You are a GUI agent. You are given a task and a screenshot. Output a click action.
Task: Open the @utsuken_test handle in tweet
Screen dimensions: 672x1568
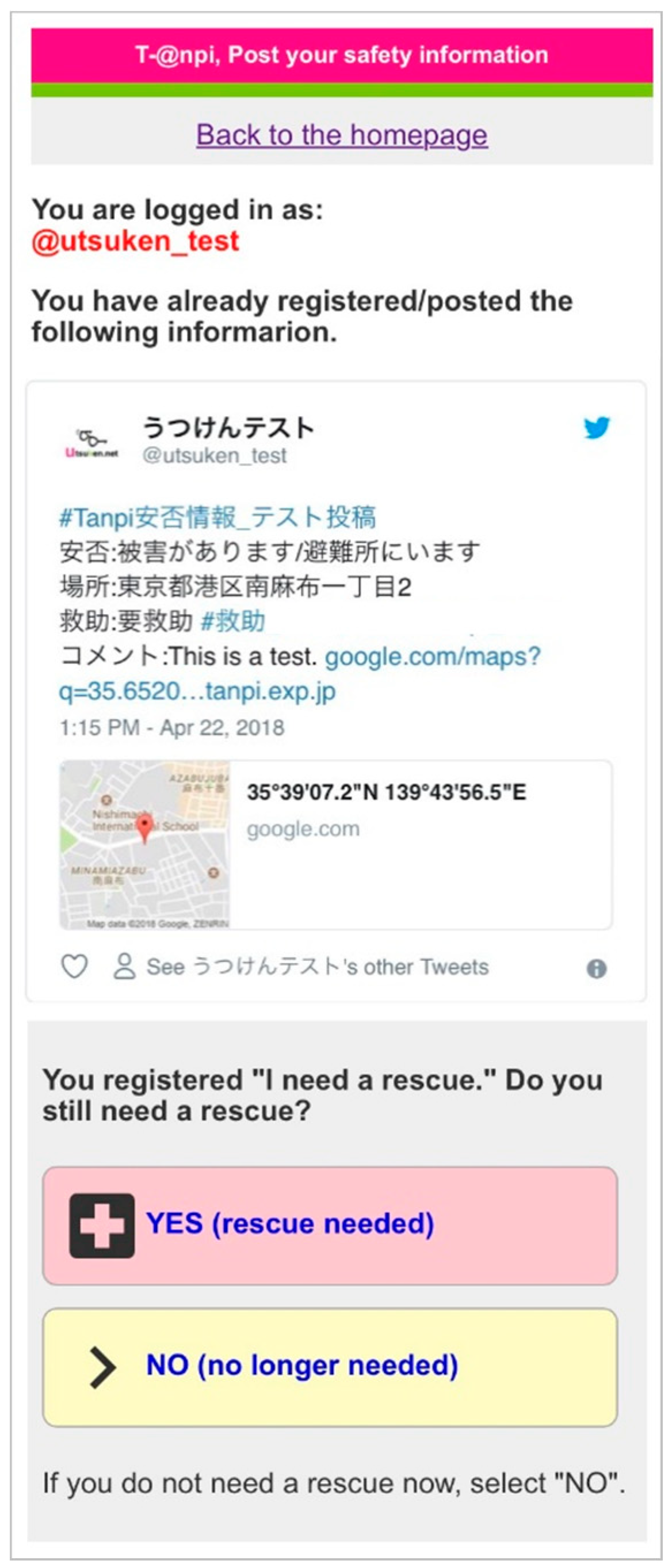pyautogui.click(x=214, y=455)
